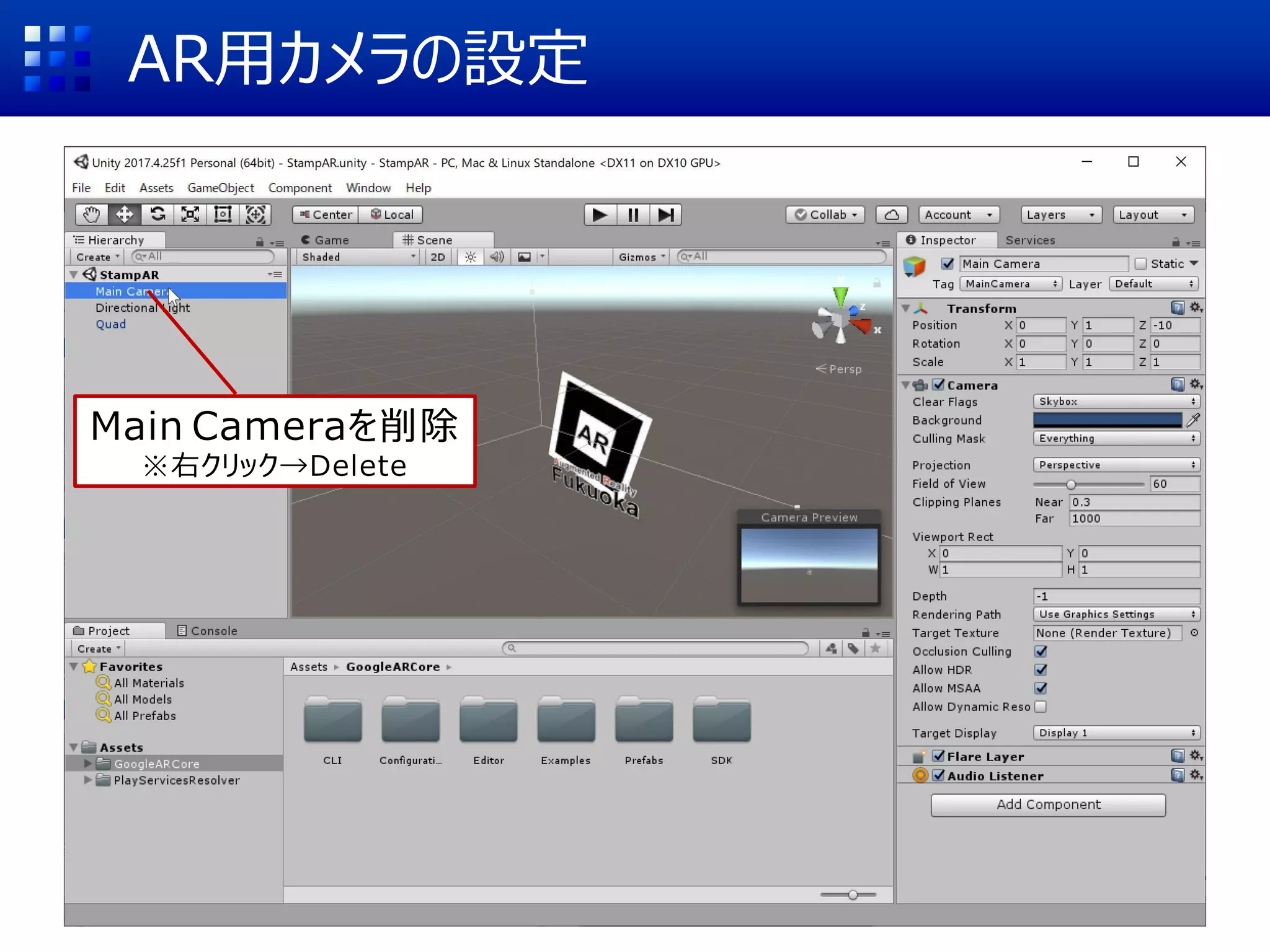
Task: Toggle Center pivot button
Action: click(326, 214)
